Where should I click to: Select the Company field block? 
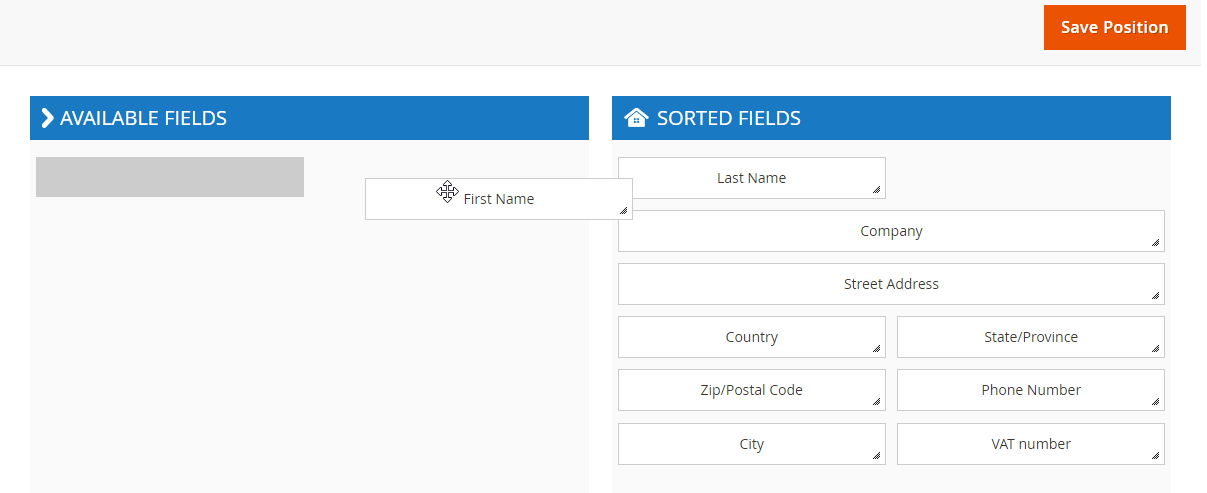click(x=891, y=231)
